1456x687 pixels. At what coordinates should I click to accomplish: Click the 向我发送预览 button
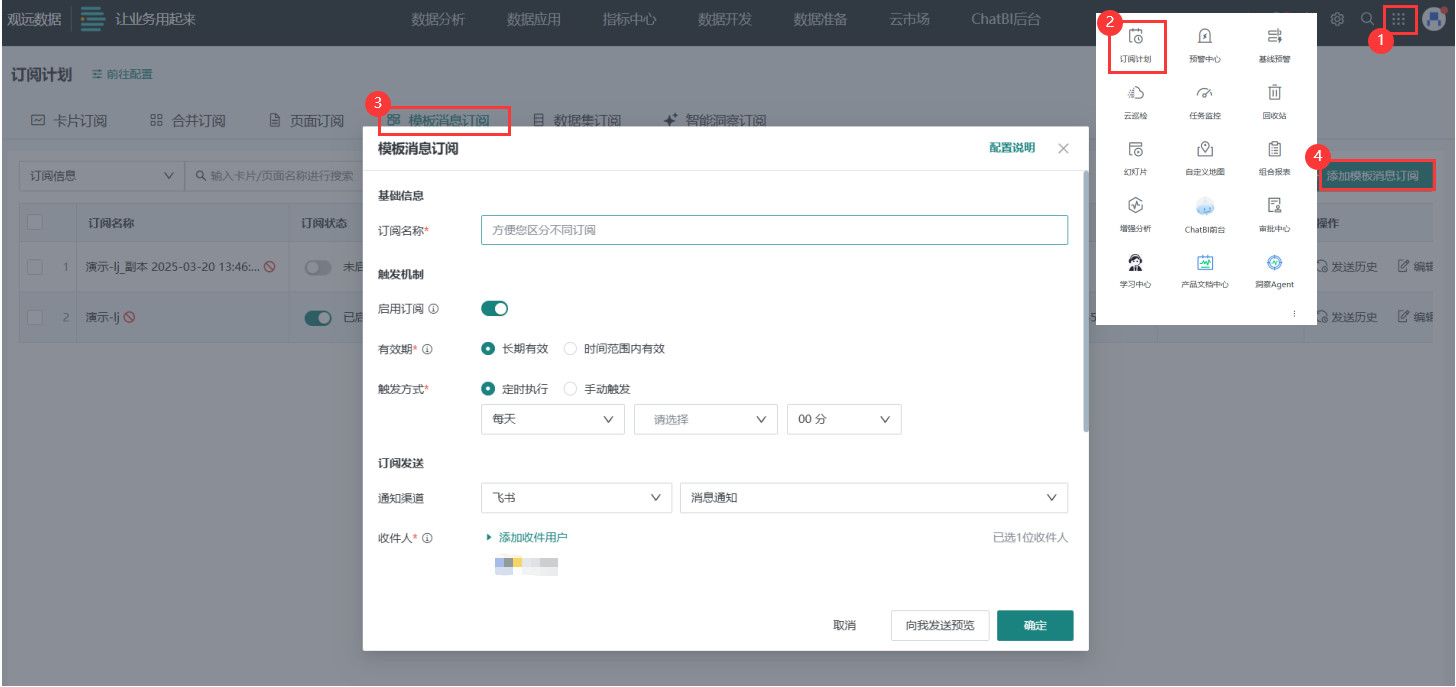[x=939, y=625]
